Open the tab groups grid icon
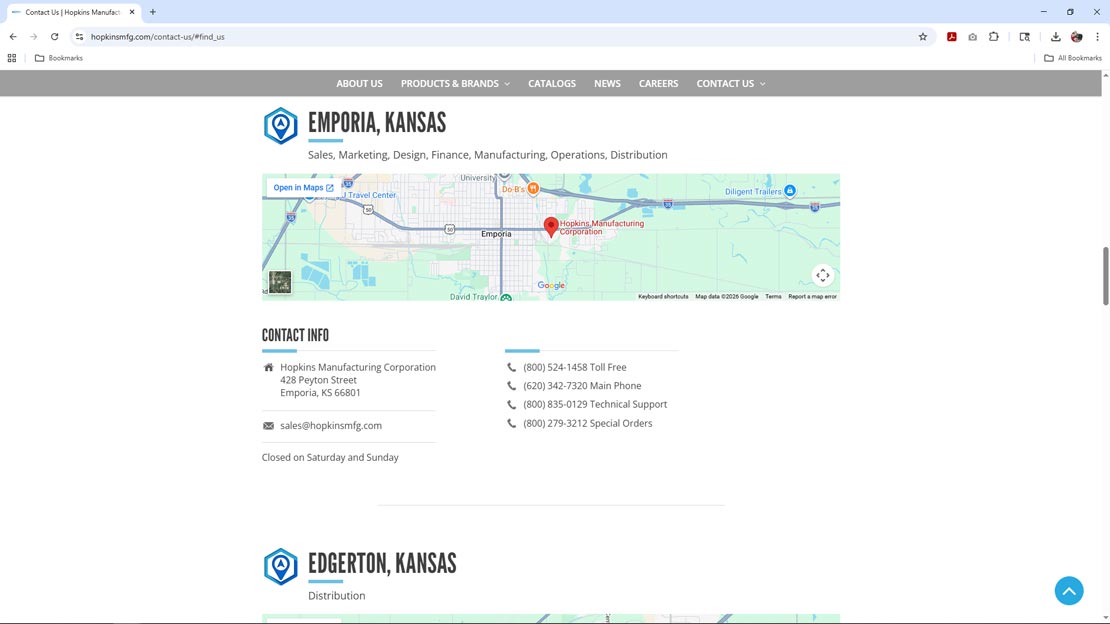Viewport: 1110px width, 624px height. (12, 58)
